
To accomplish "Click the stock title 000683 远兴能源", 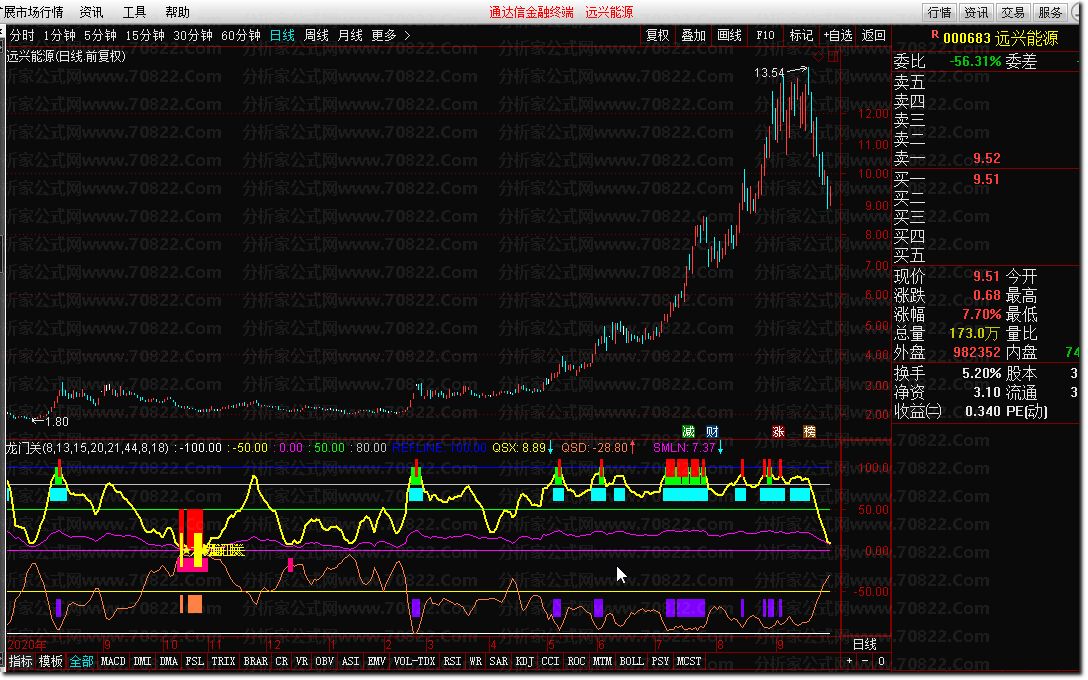I will tap(1001, 39).
